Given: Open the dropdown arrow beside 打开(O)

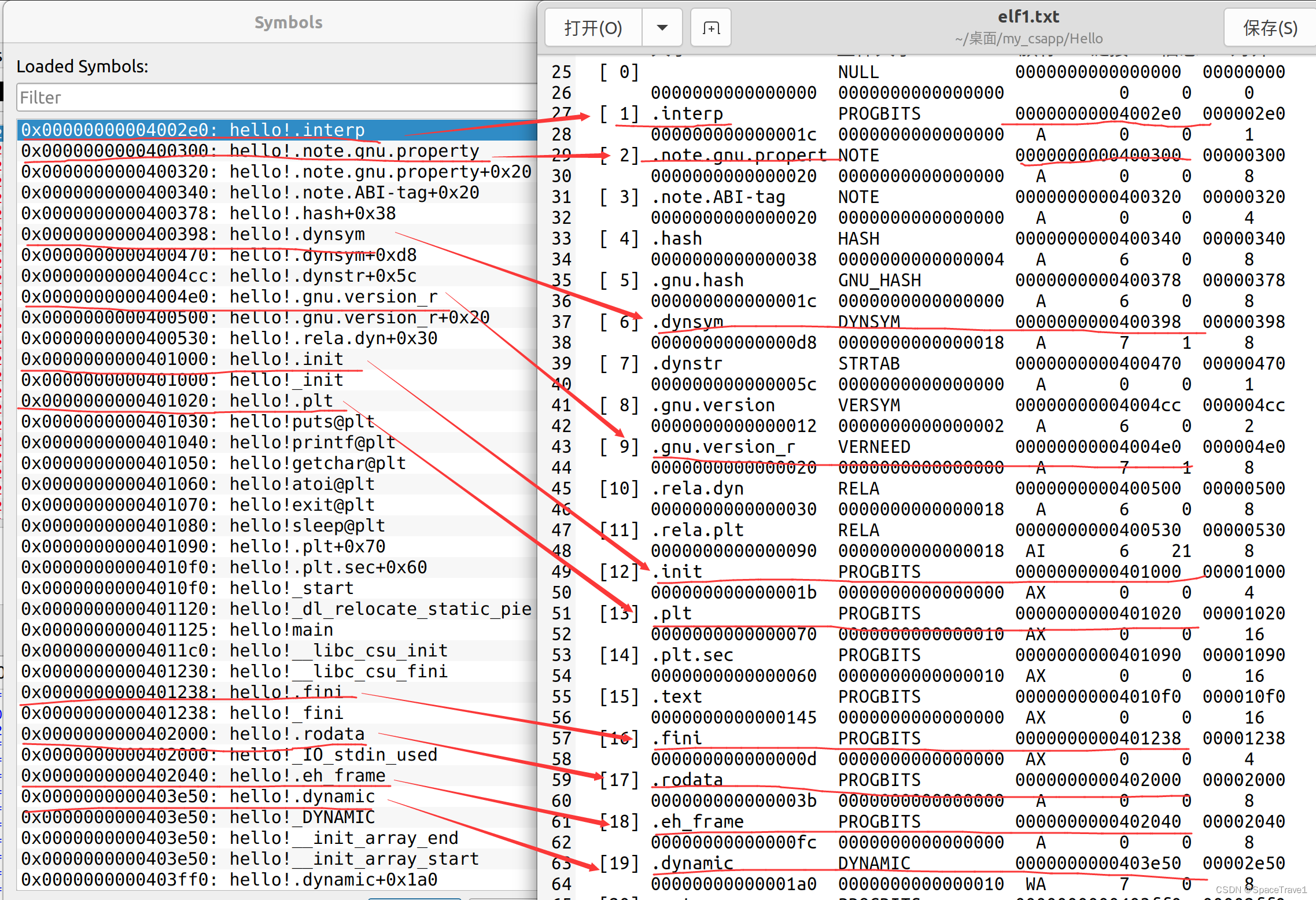Looking at the screenshot, I should click(662, 28).
